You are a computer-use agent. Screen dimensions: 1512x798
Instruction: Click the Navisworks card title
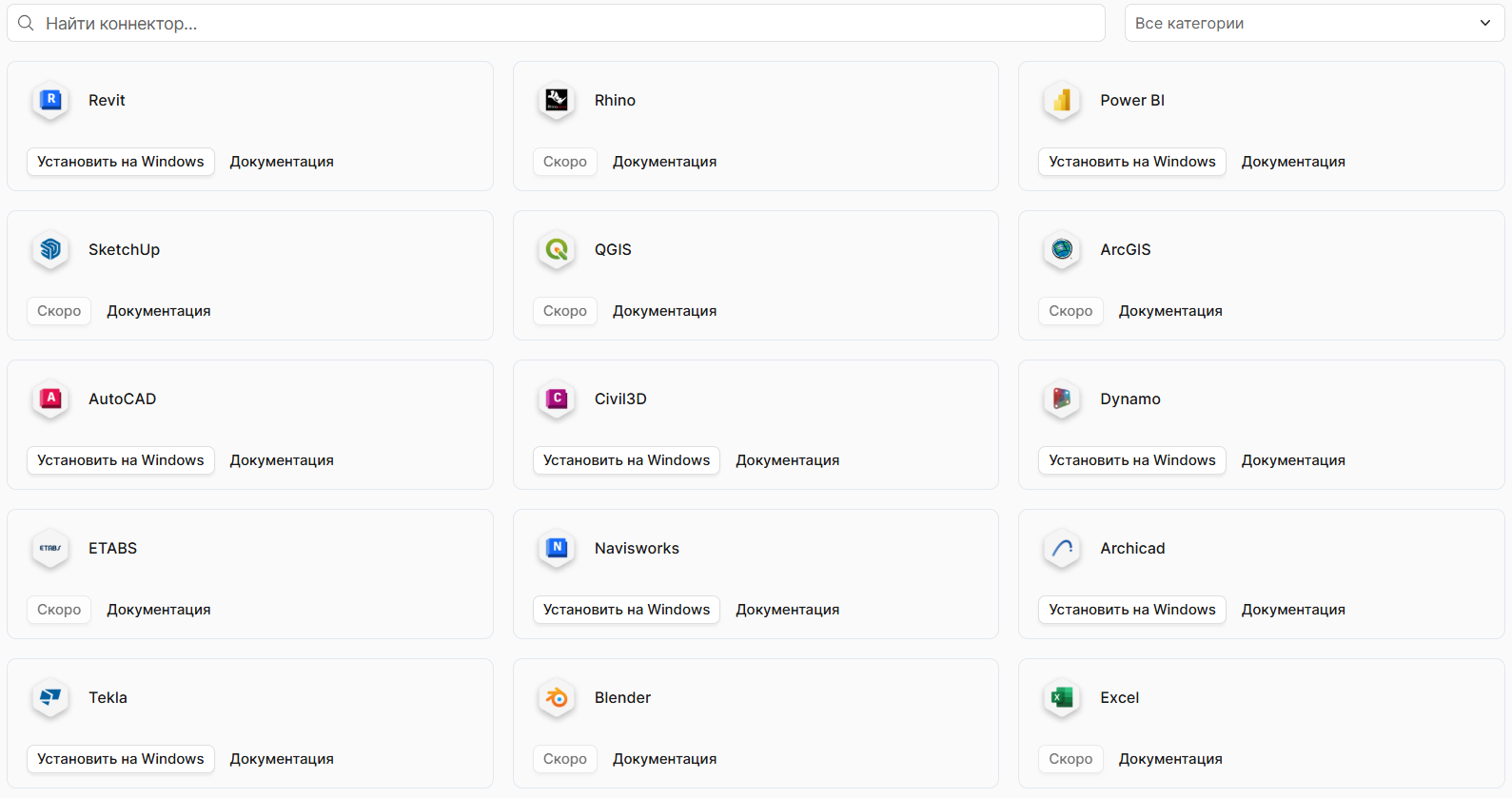637,548
